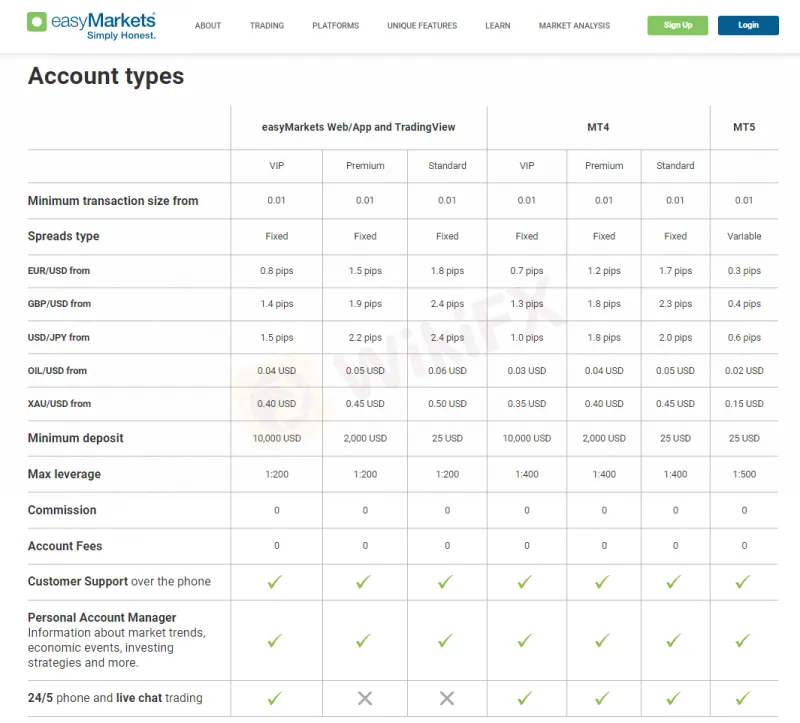Click the Account Fees row label
Viewport: 800px width, 723px height.
pos(65,546)
